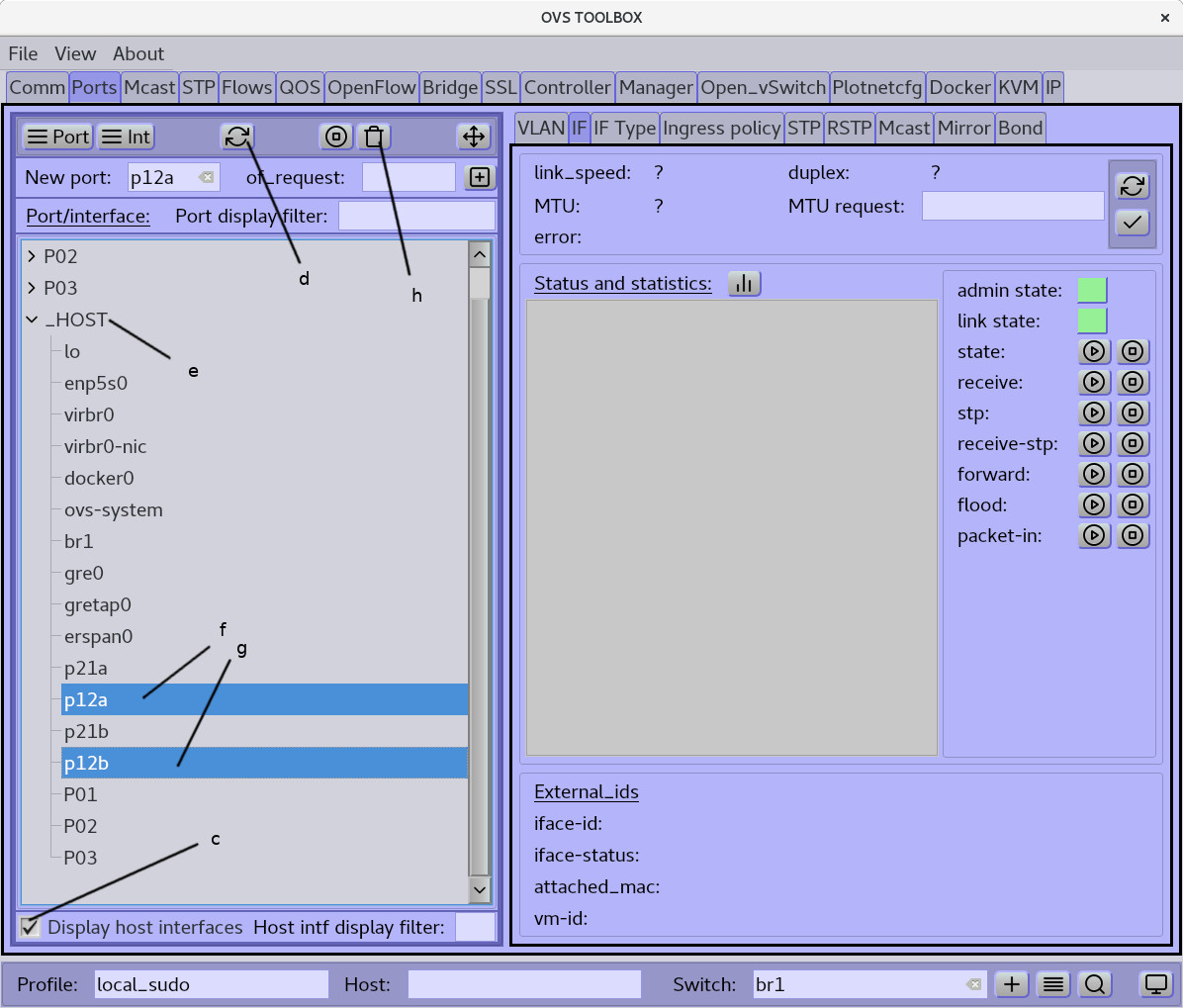Click play icon for forward row
The width and height of the screenshot is (1183, 1008).
click(x=1094, y=474)
